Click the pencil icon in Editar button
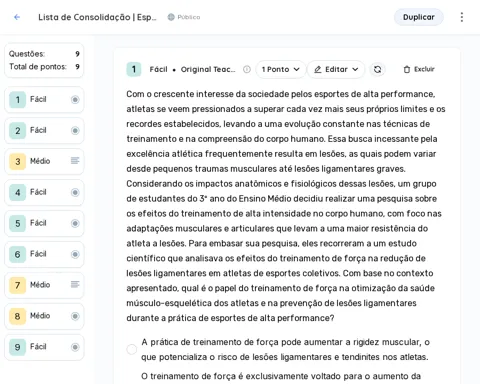The height and width of the screenshot is (384, 480). coord(318,69)
